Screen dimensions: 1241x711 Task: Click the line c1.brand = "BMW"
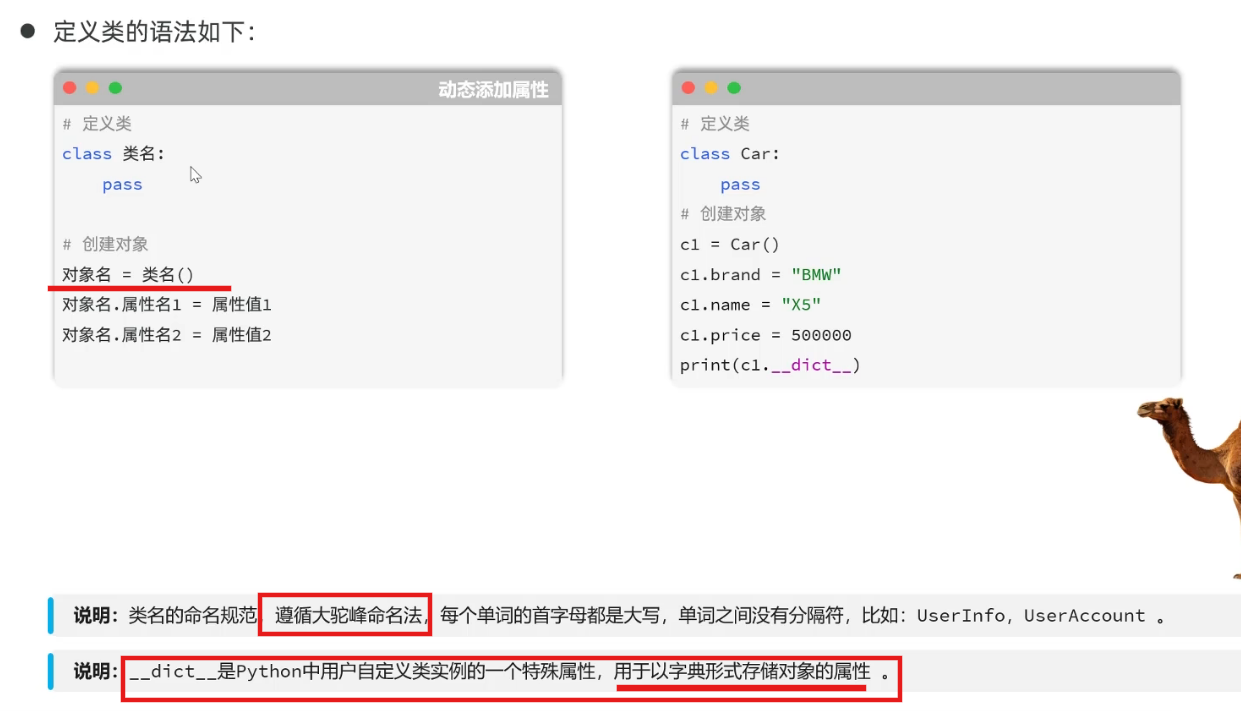[761, 275]
